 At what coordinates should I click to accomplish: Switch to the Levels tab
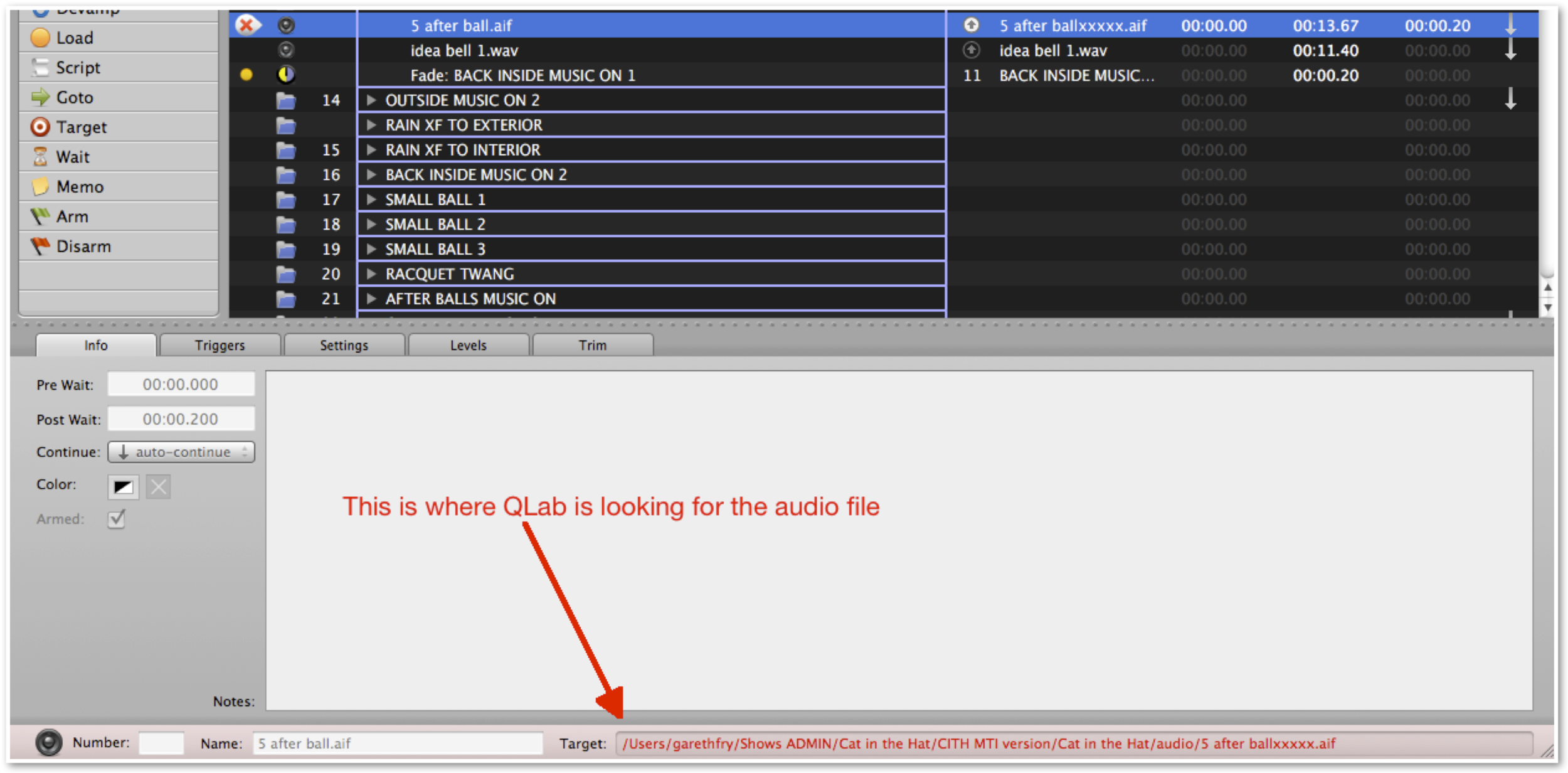point(468,345)
